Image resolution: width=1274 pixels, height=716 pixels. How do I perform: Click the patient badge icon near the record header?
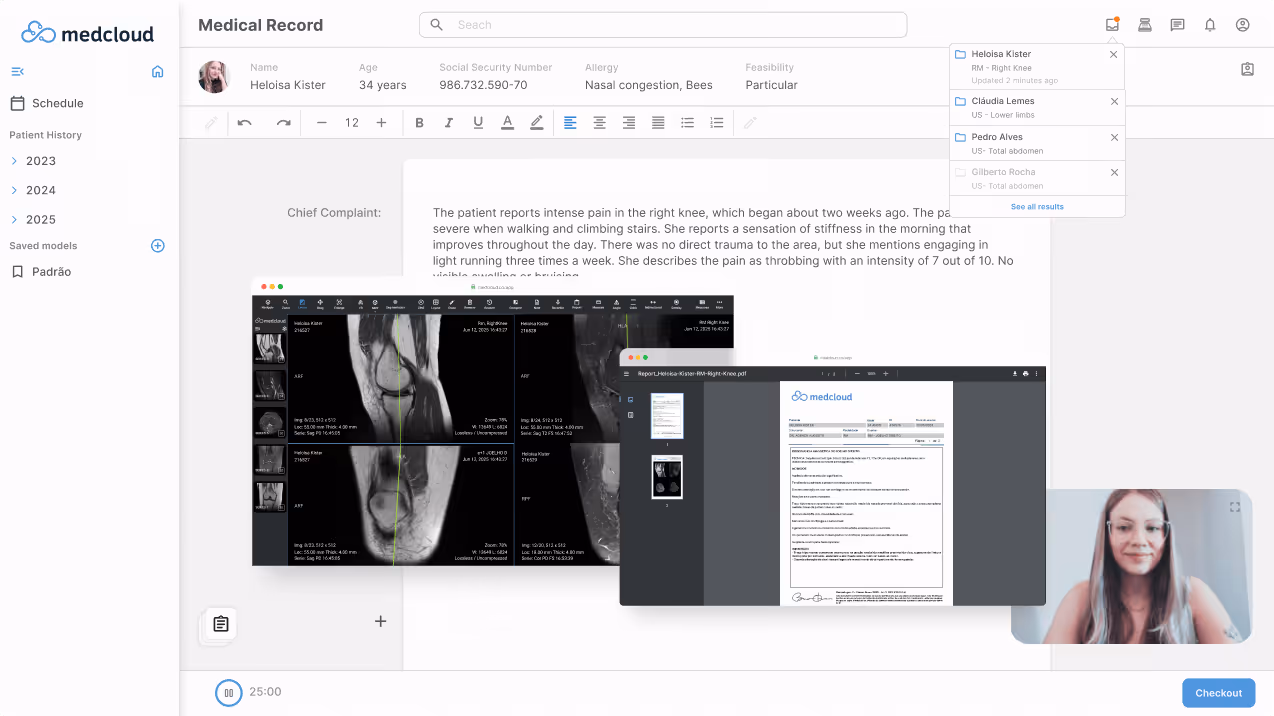click(x=1247, y=69)
